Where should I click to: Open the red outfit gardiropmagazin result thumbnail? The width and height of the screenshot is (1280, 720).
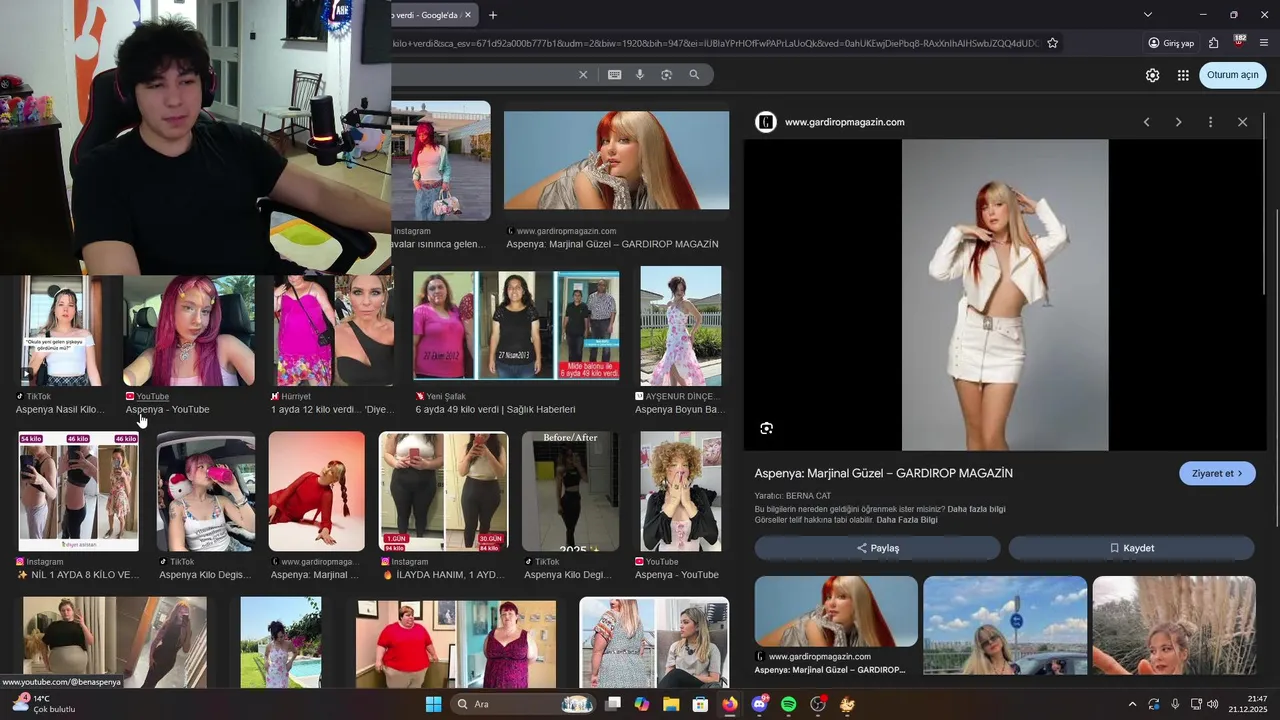click(x=317, y=491)
